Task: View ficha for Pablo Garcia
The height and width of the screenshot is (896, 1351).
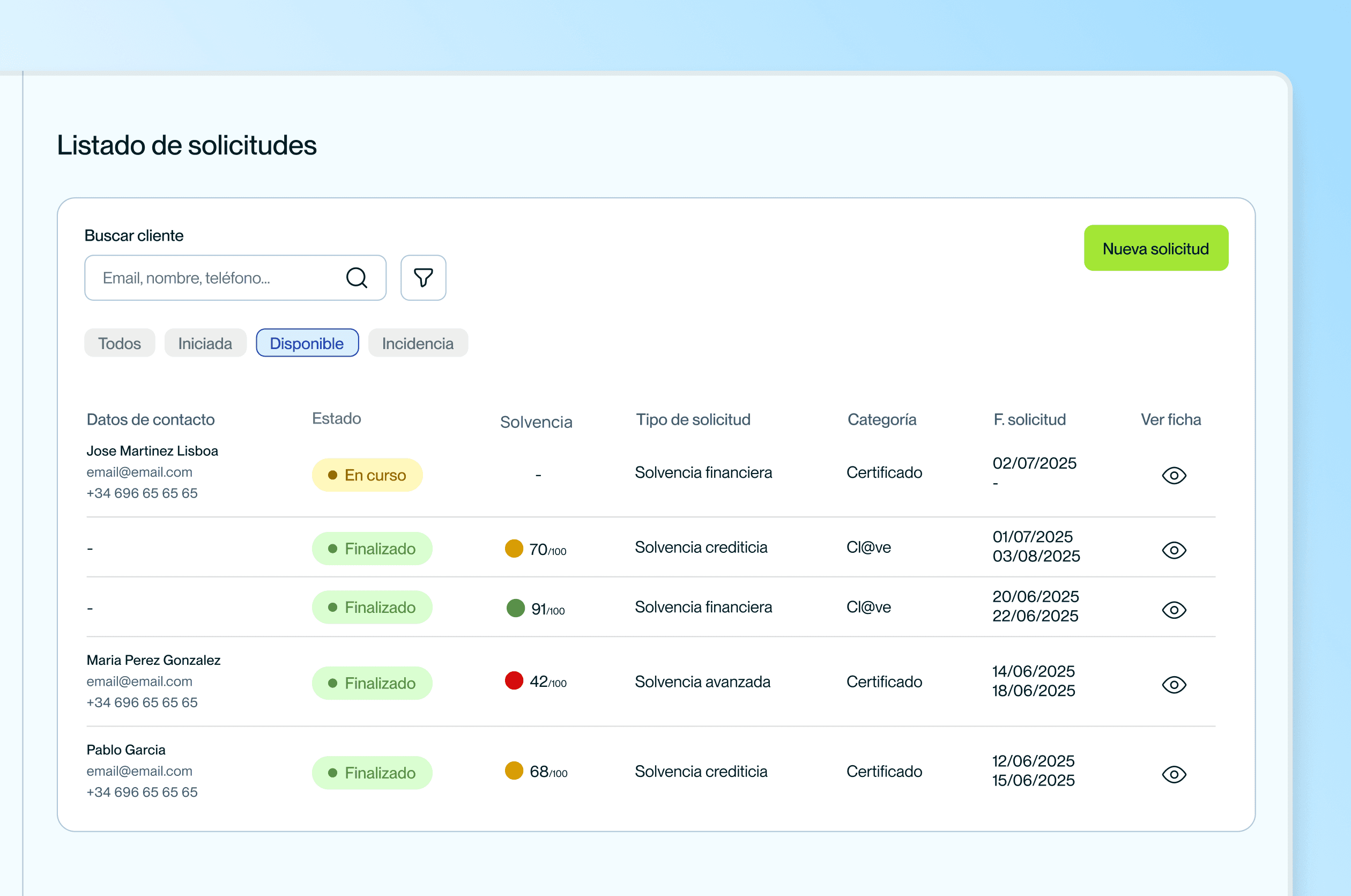Action: [x=1174, y=774]
